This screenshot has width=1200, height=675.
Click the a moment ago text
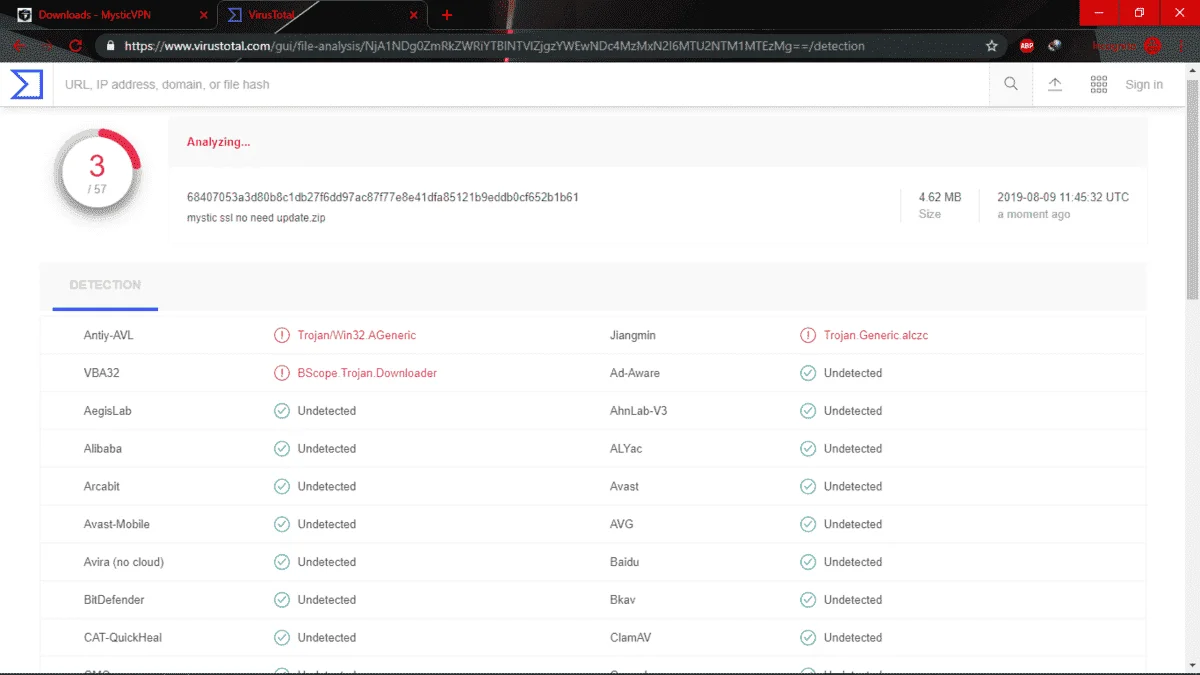pos(1034,214)
